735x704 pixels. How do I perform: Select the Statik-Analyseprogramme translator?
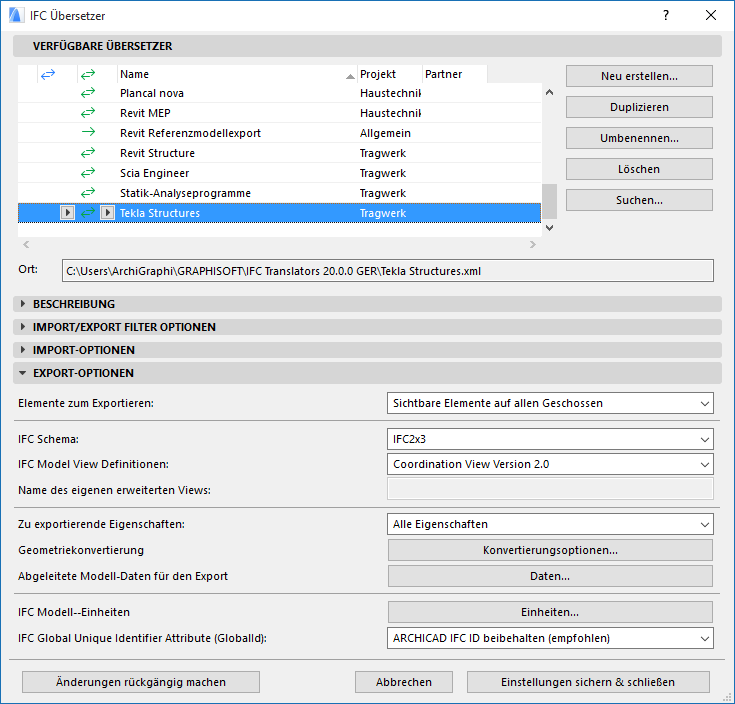(279, 193)
